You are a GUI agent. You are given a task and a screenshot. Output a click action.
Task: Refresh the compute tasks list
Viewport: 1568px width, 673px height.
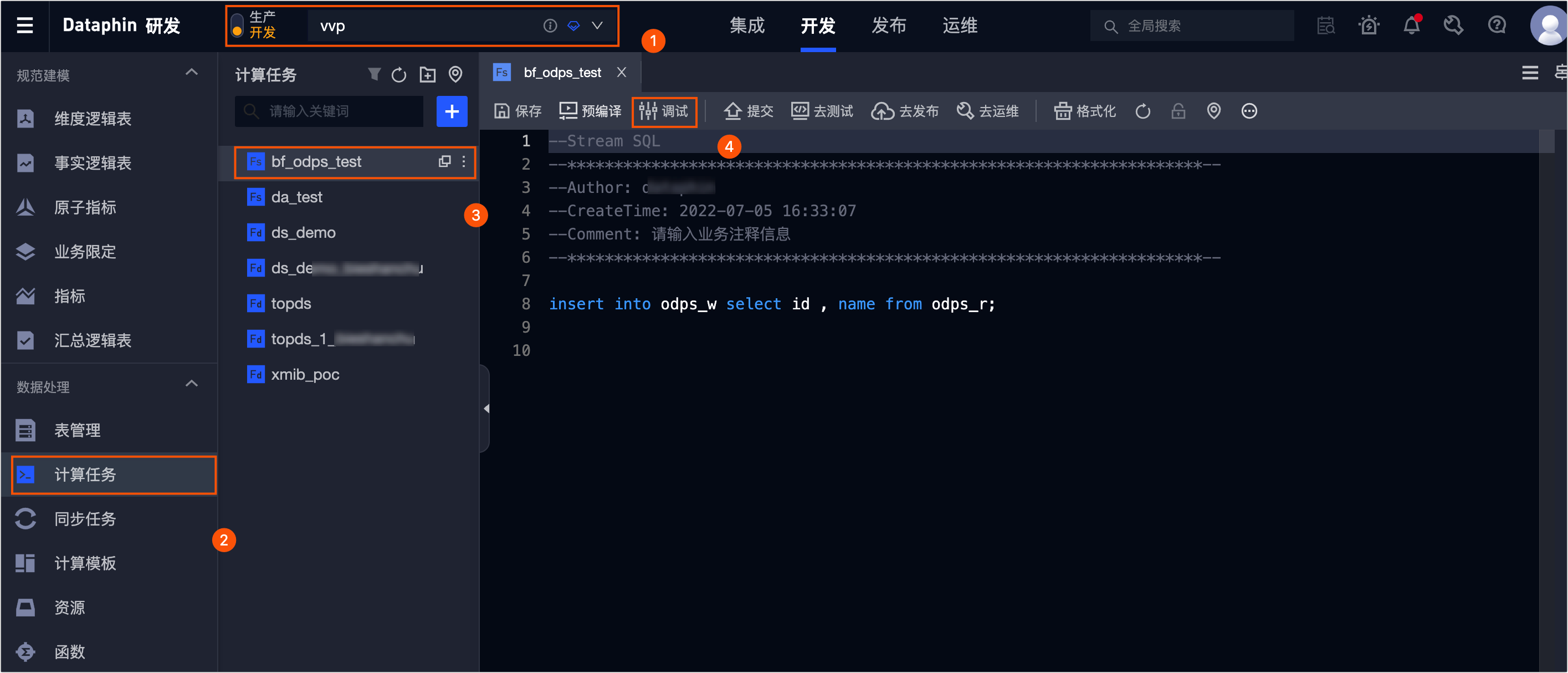[x=399, y=74]
